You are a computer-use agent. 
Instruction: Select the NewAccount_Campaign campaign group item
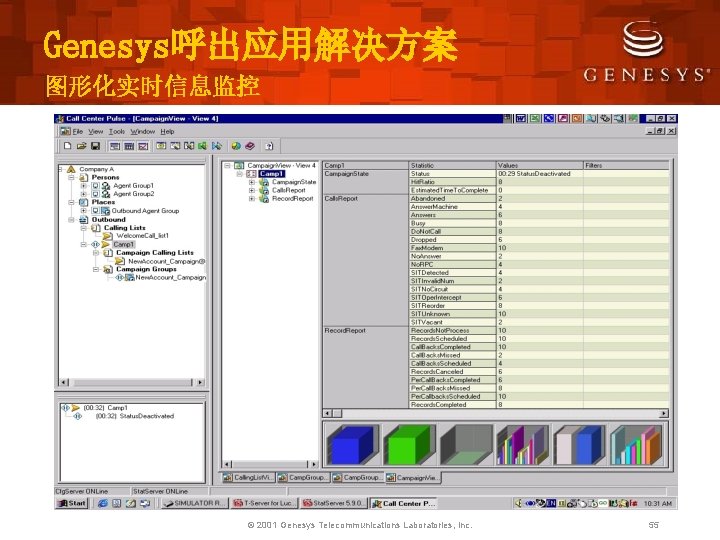[x=170, y=277]
